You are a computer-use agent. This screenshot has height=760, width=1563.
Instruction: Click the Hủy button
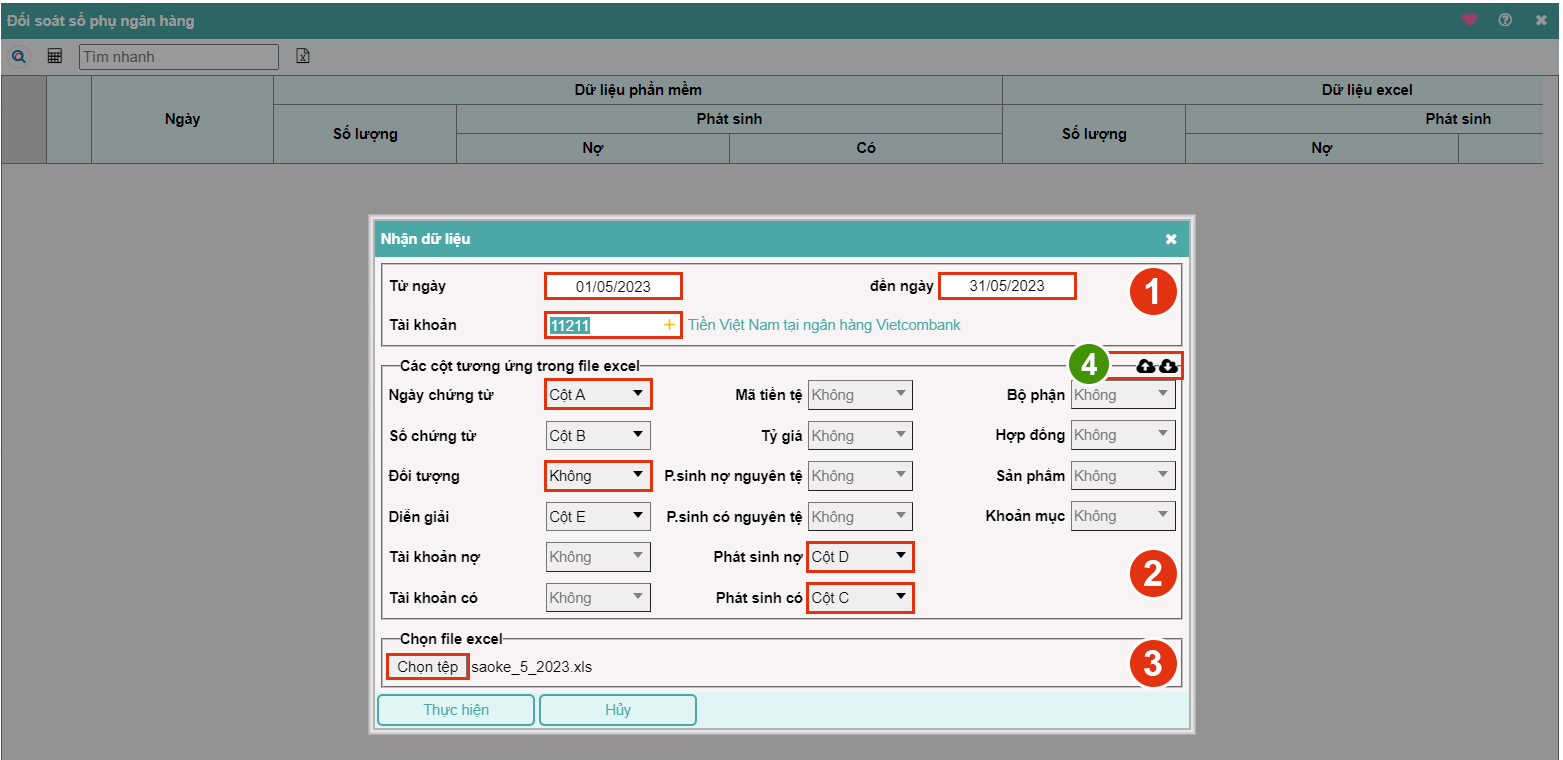(x=618, y=710)
